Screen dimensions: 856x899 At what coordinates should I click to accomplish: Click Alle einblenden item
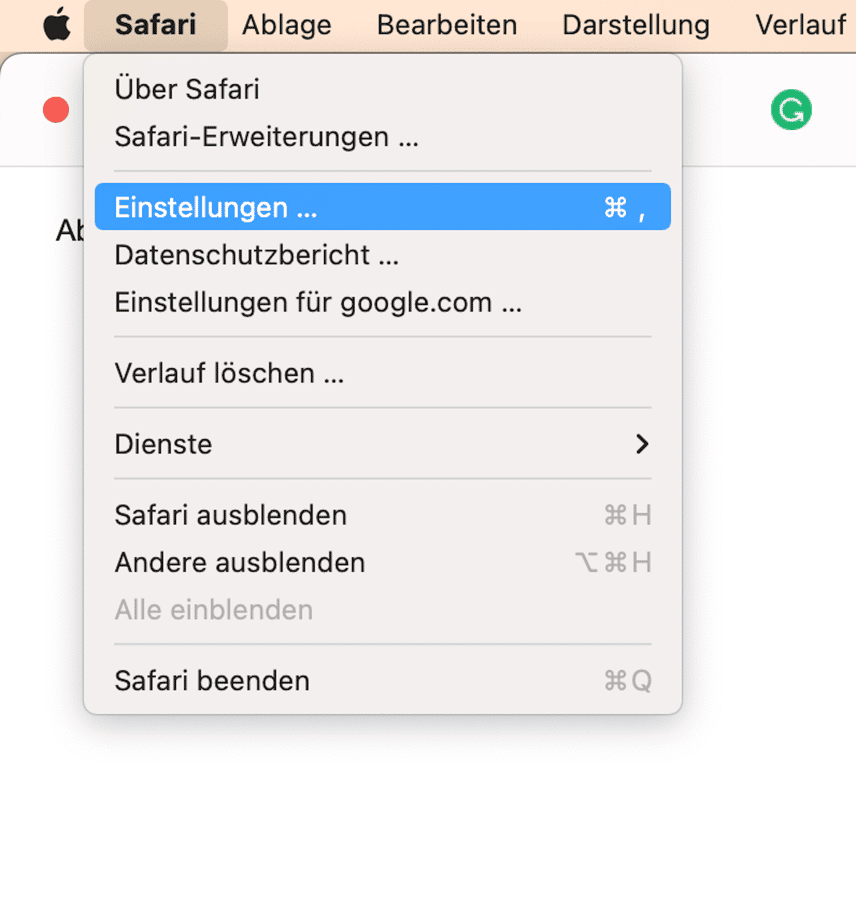pyautogui.click(x=382, y=609)
